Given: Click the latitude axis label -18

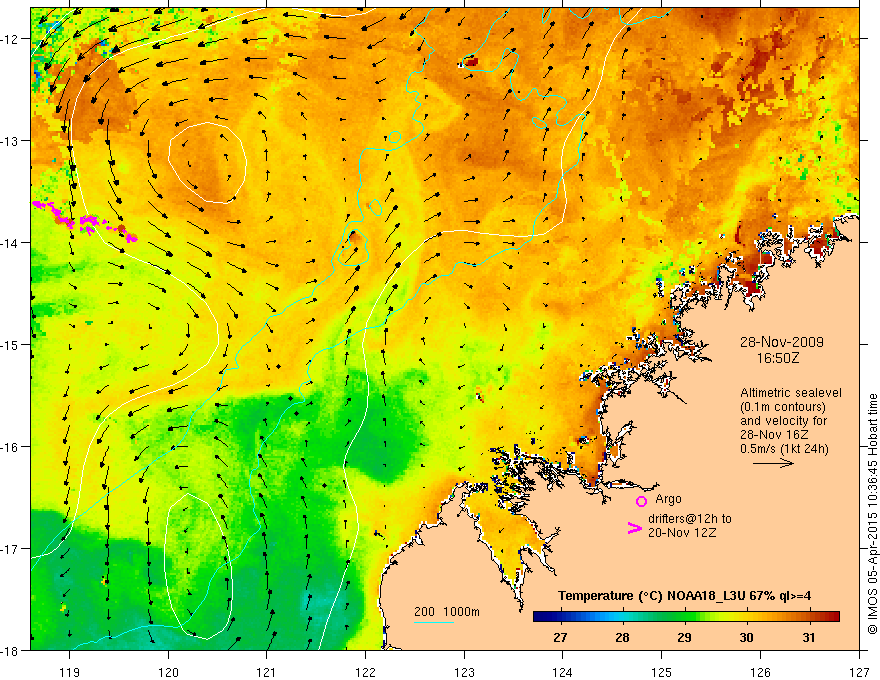Looking at the screenshot, I should [x=11, y=650].
